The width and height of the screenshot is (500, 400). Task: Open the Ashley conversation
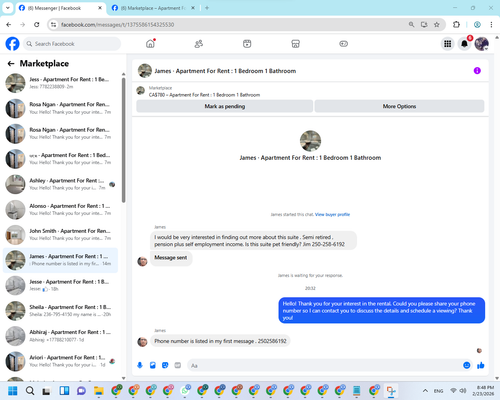tap(61, 184)
